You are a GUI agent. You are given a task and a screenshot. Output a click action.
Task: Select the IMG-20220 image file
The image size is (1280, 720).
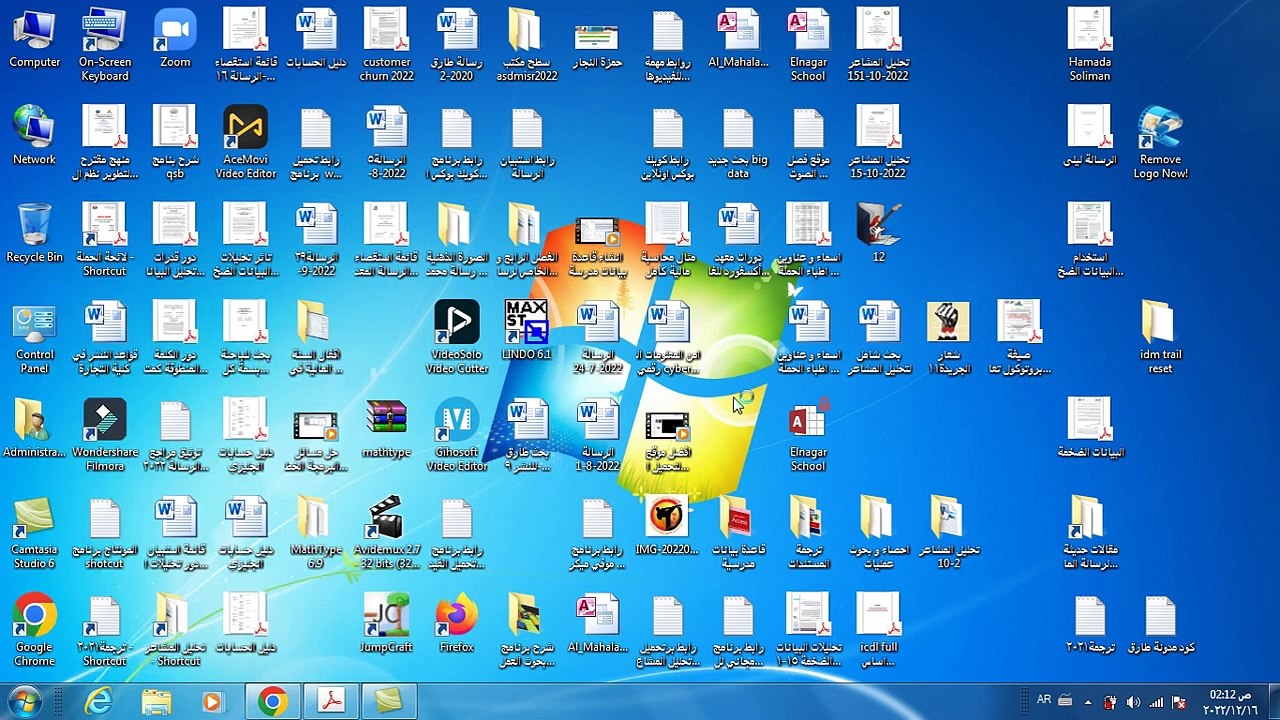pyautogui.click(x=668, y=526)
